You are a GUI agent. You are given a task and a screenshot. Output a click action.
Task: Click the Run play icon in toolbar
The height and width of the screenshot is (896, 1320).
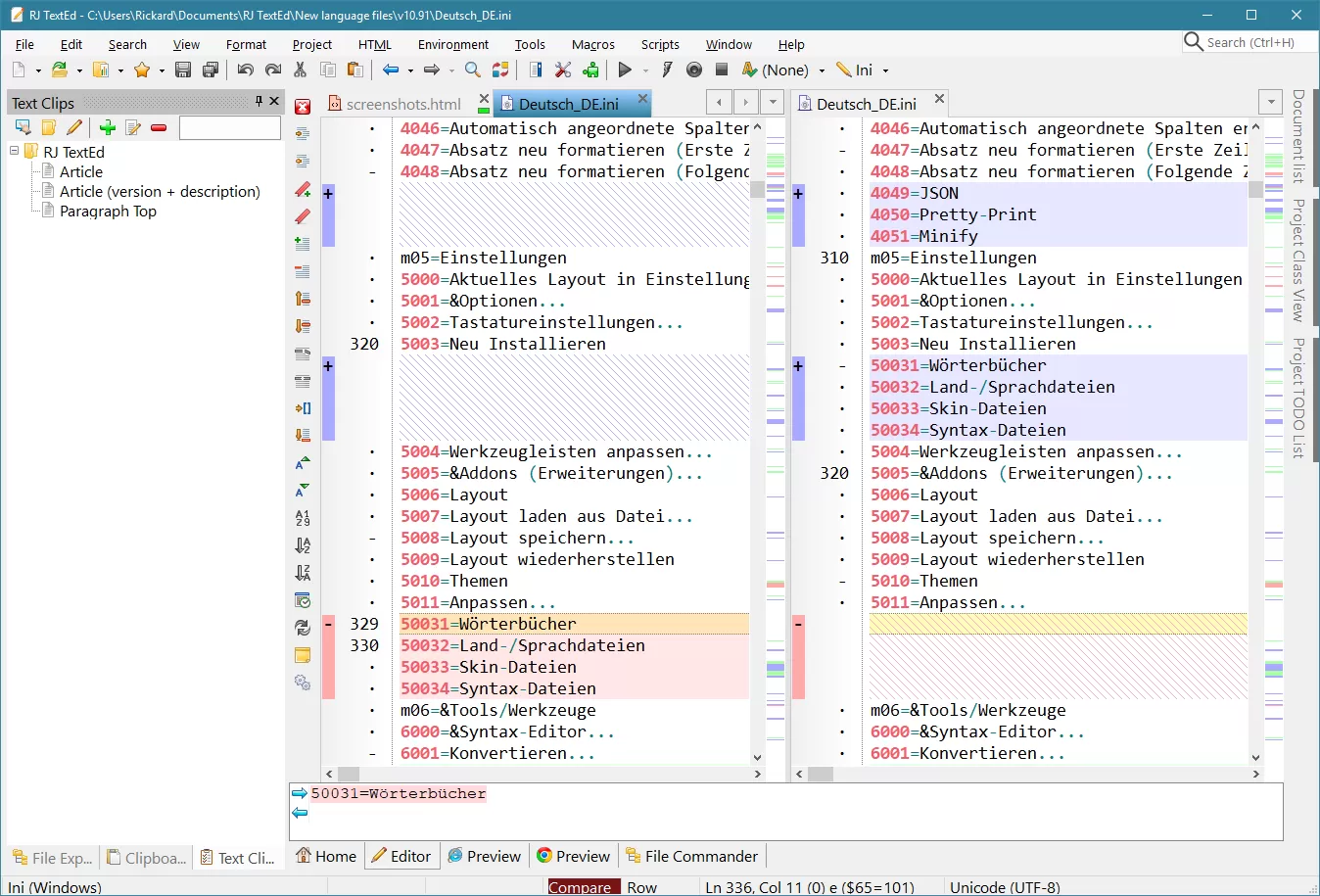625,70
